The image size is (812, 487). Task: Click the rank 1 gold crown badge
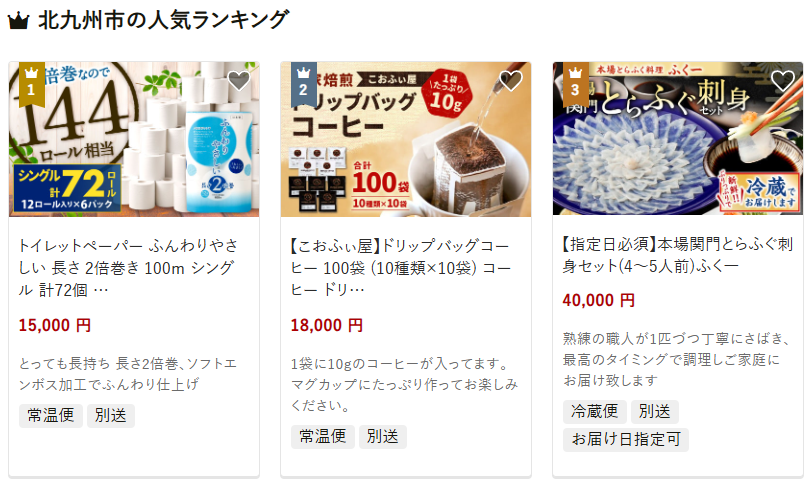[x=32, y=84]
